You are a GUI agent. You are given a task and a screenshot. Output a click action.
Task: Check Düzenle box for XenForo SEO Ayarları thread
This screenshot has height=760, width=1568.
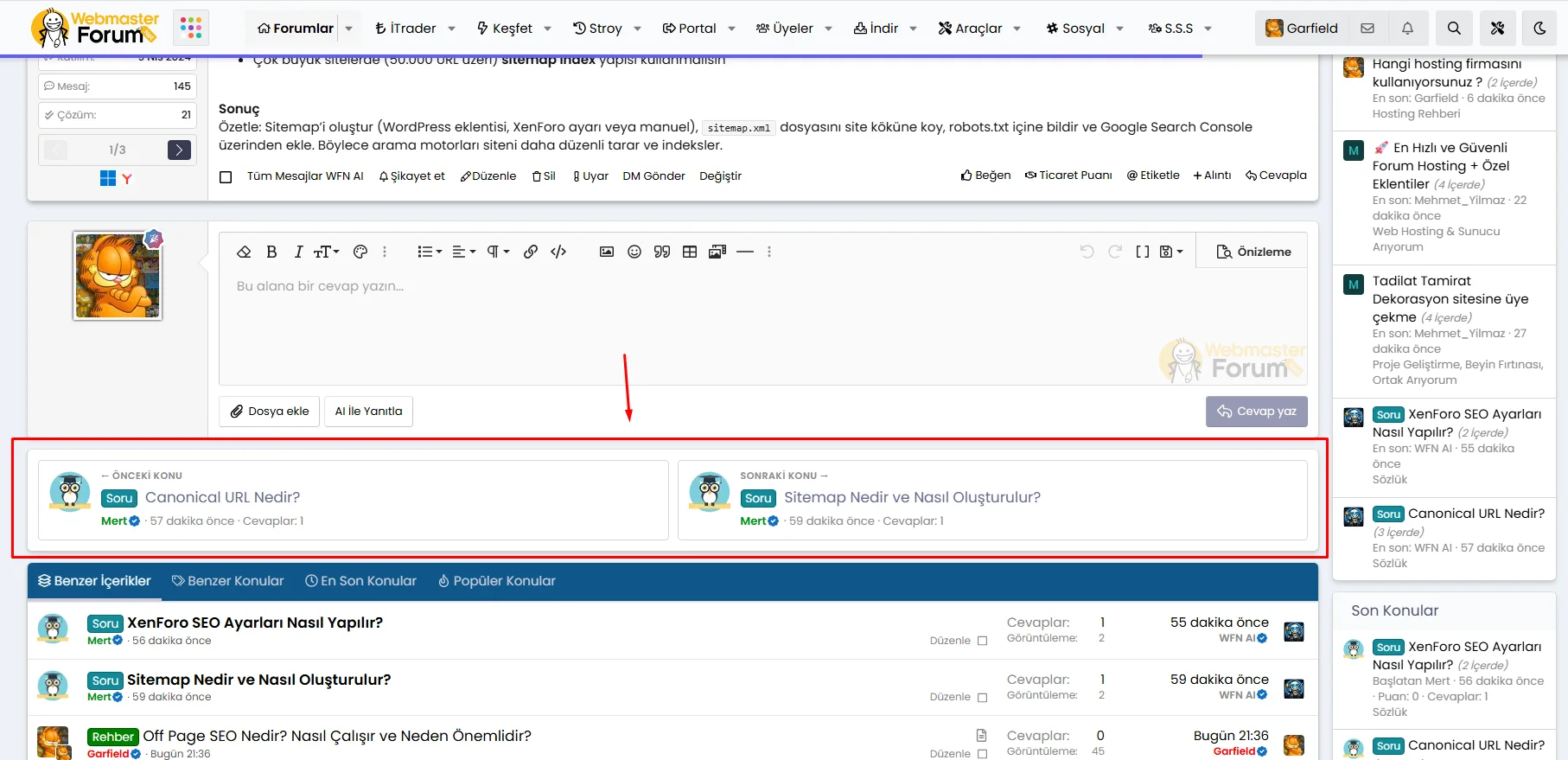pos(982,641)
